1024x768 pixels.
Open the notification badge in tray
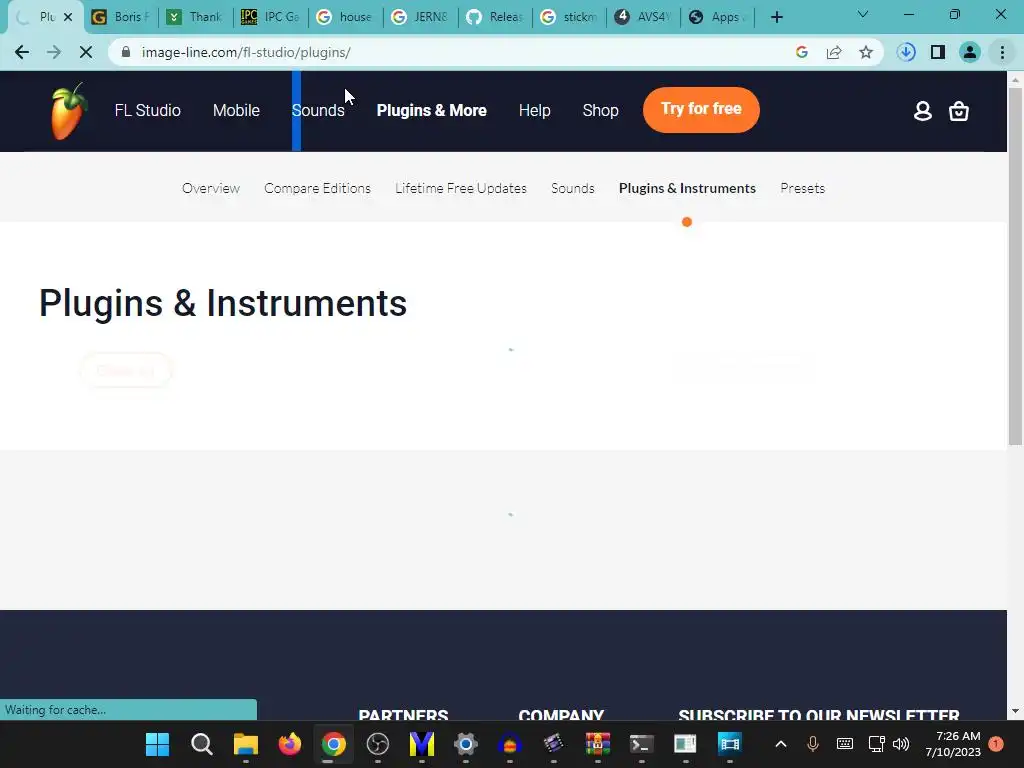point(995,744)
